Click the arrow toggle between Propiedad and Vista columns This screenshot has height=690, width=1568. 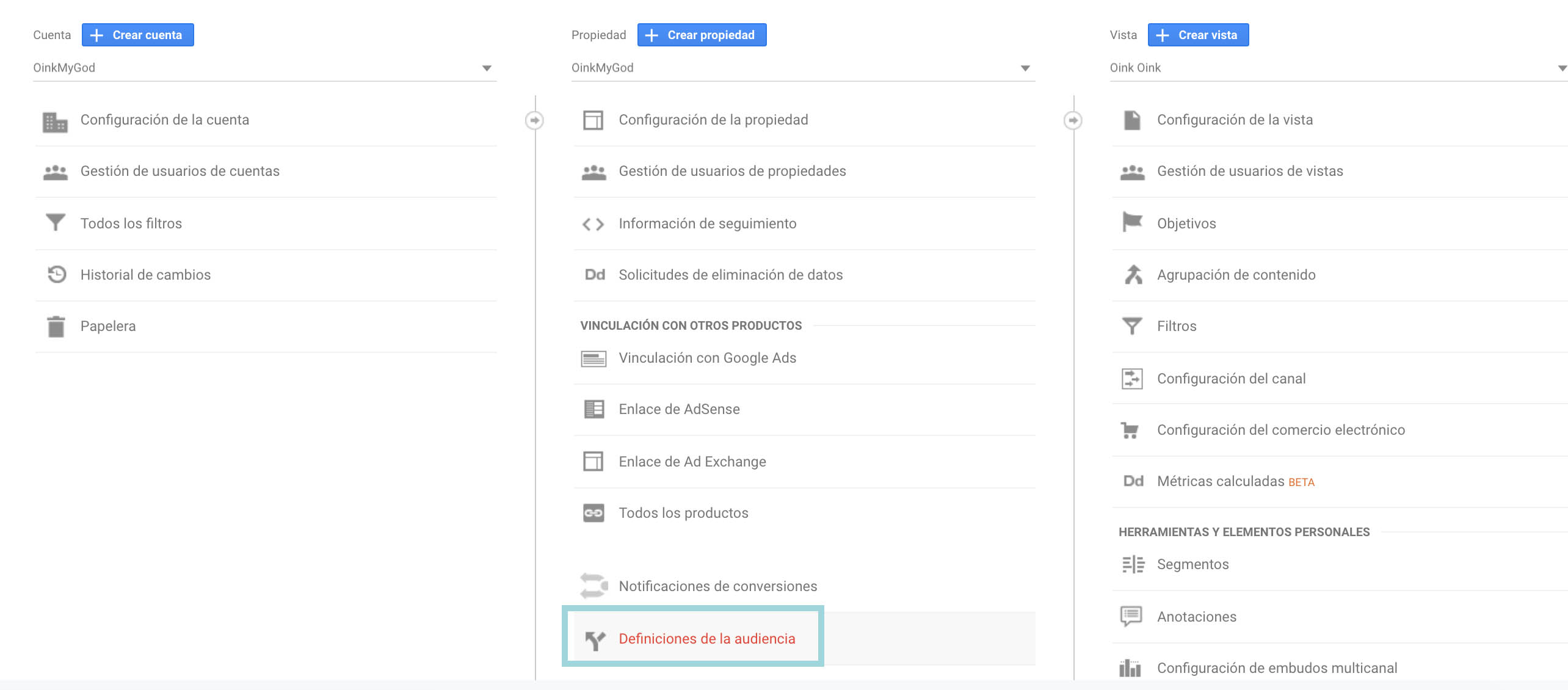pyautogui.click(x=1074, y=120)
